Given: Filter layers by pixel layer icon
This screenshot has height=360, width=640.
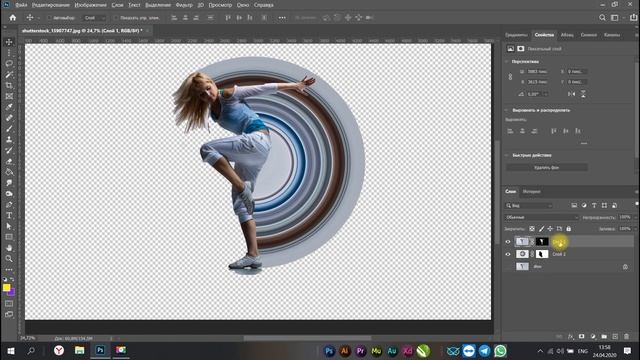Looking at the screenshot, I should [x=574, y=205].
